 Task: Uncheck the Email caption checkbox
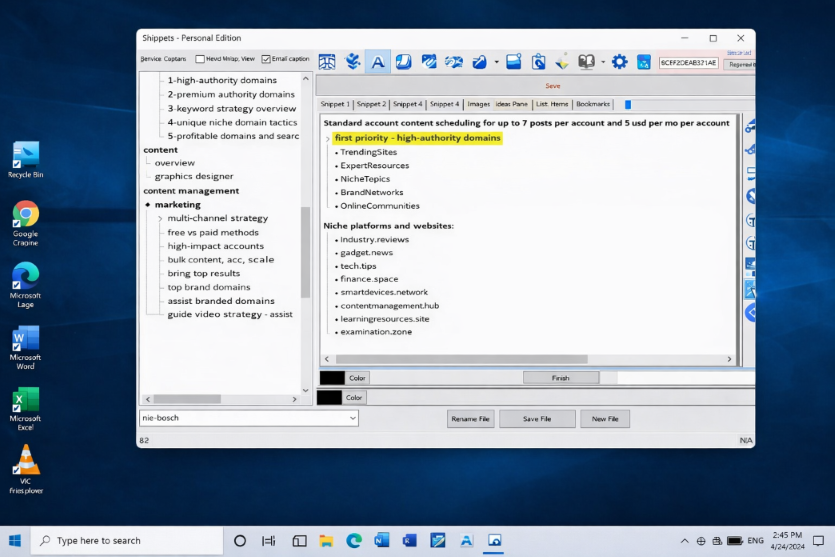tap(266, 59)
